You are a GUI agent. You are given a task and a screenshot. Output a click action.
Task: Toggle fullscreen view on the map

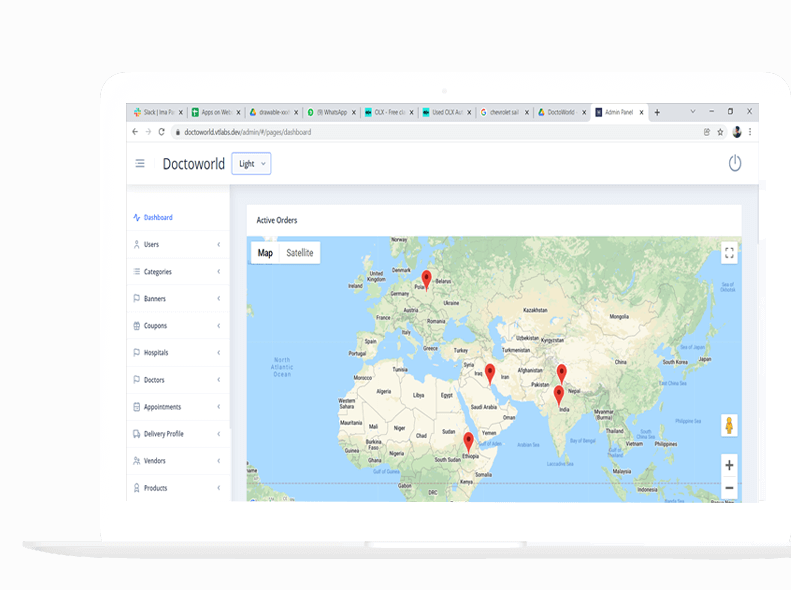[x=729, y=253]
